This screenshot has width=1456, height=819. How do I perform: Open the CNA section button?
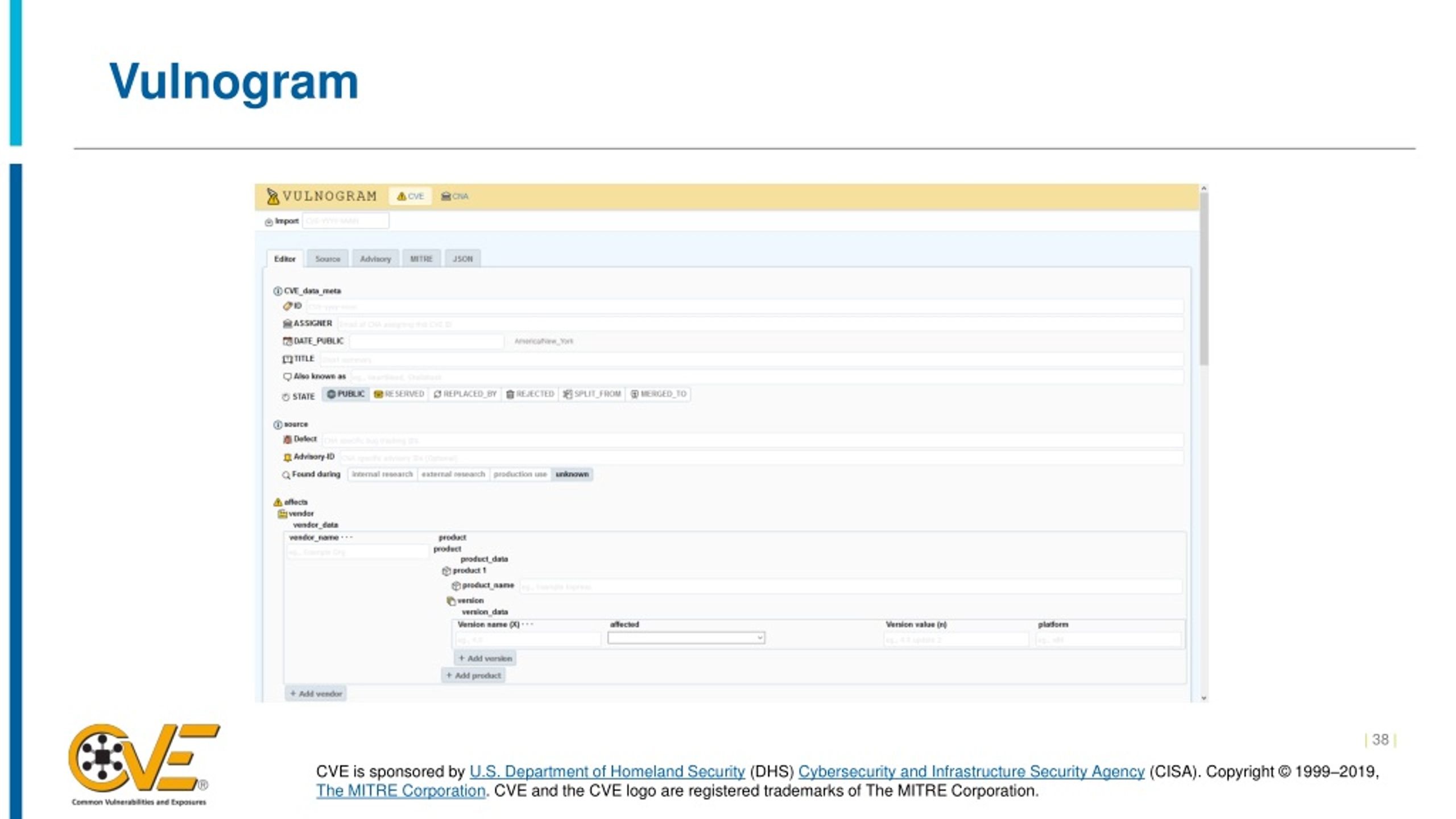pos(454,196)
